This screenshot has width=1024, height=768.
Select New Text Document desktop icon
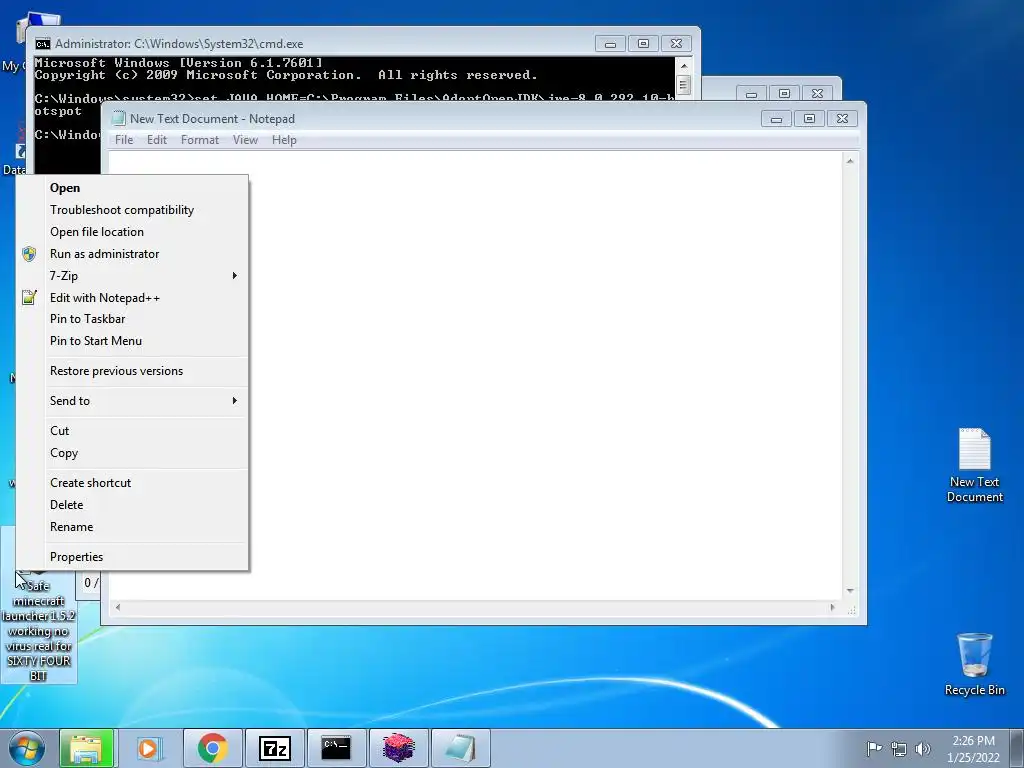click(x=974, y=465)
